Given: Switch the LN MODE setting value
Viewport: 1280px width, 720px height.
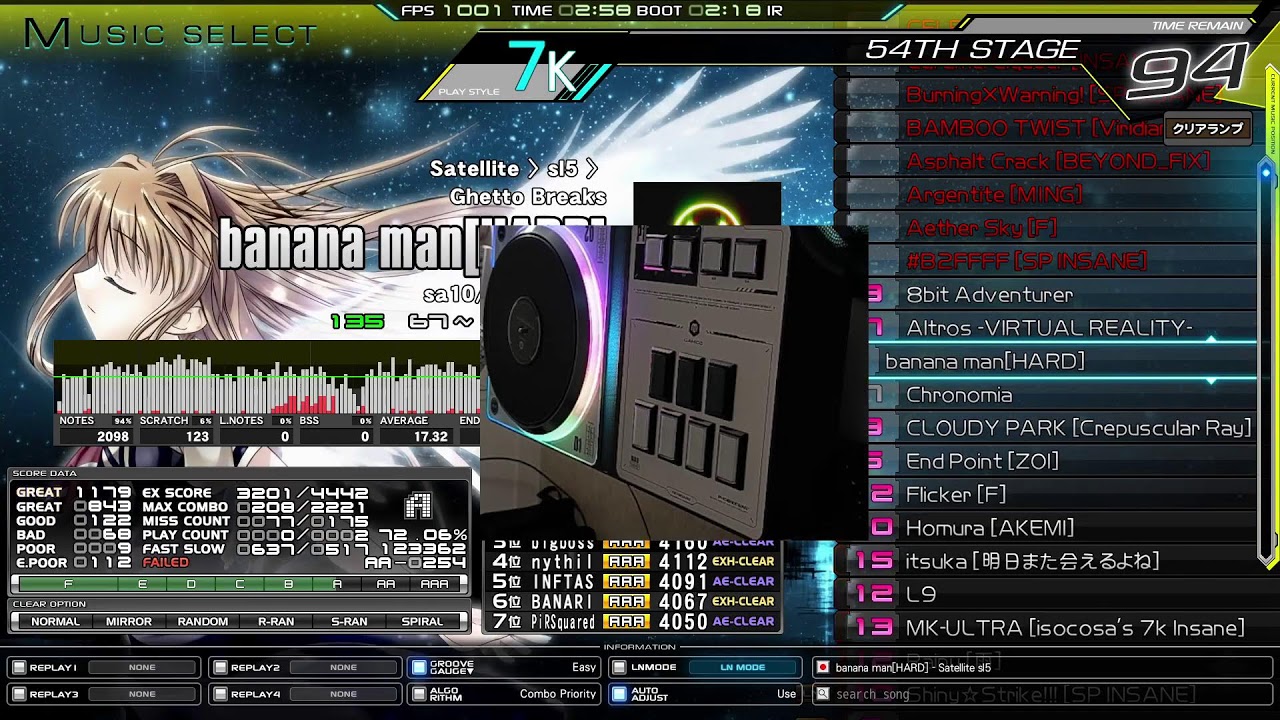Looking at the screenshot, I should tap(742, 667).
